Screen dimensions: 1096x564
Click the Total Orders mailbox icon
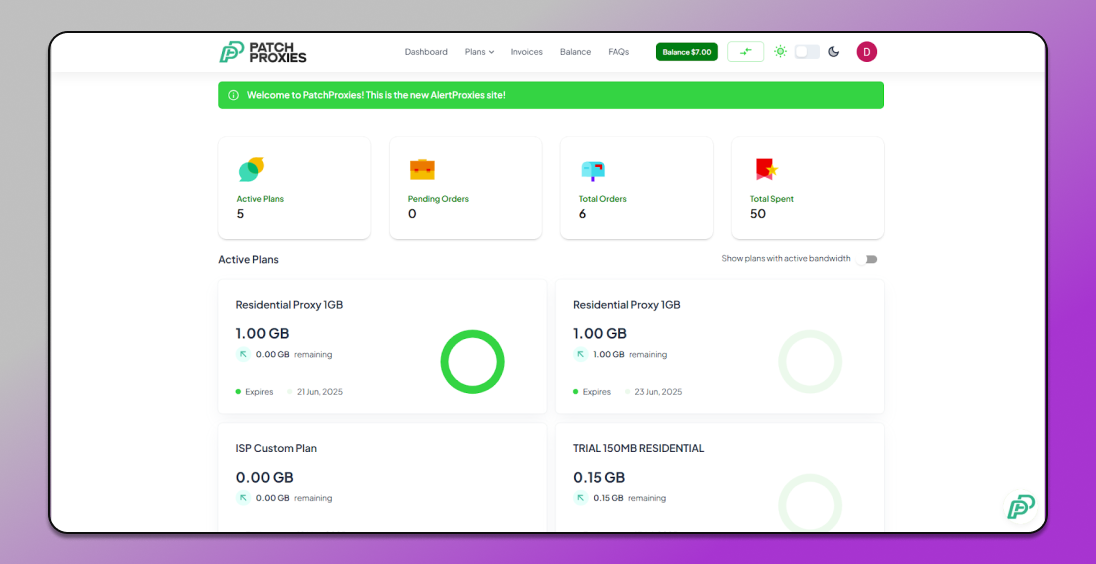pos(593,170)
